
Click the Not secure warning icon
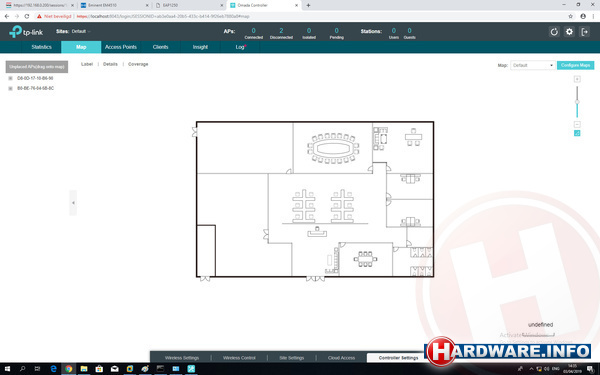pyautogui.click(x=39, y=16)
